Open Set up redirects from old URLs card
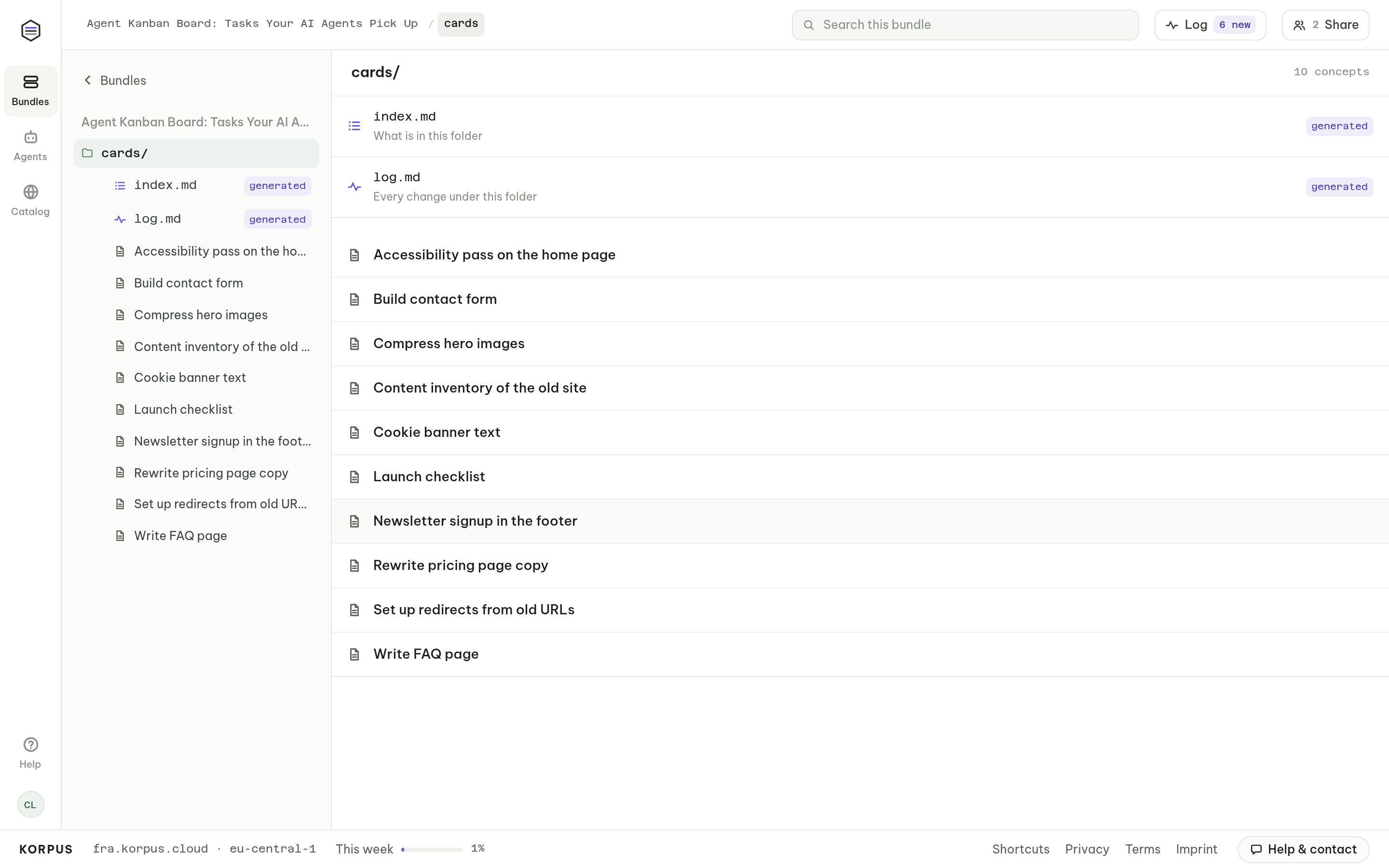The image size is (1389, 868). coord(860,610)
